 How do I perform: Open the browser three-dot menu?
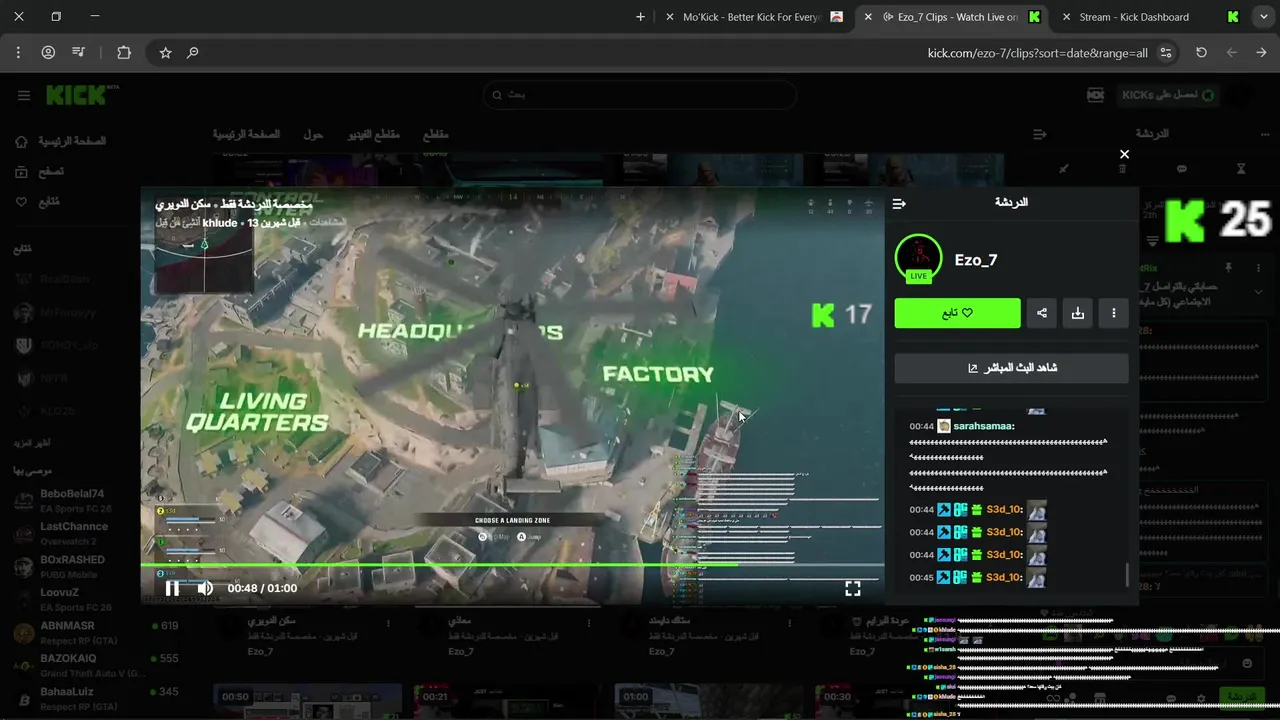pos(18,53)
